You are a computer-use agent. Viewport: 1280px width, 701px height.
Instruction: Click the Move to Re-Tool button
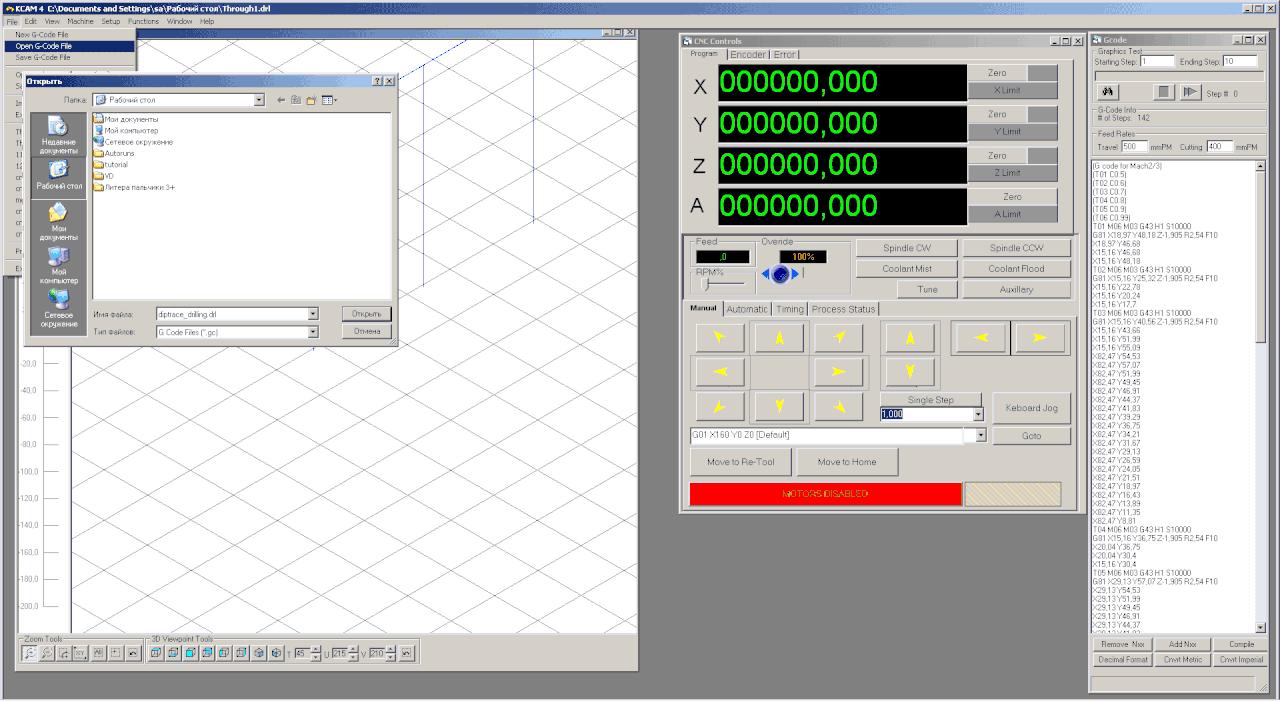(740, 462)
